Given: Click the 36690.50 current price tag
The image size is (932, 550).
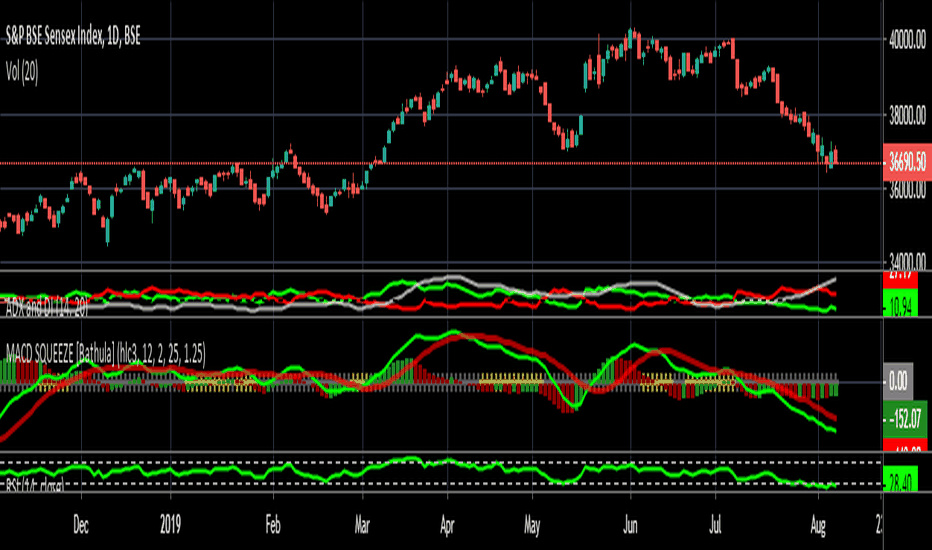Looking at the screenshot, I should 907,162.
